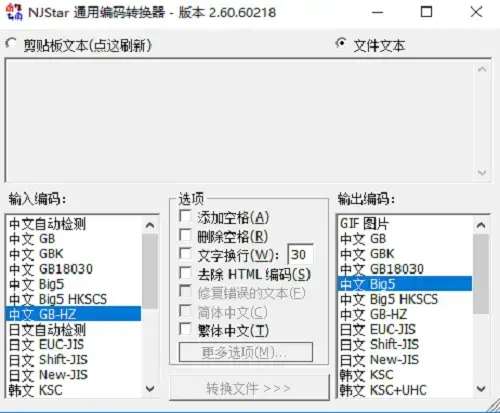Click the input encoding list scroll up arrow
Viewport: 500px width, 413px height.
pos(150,225)
